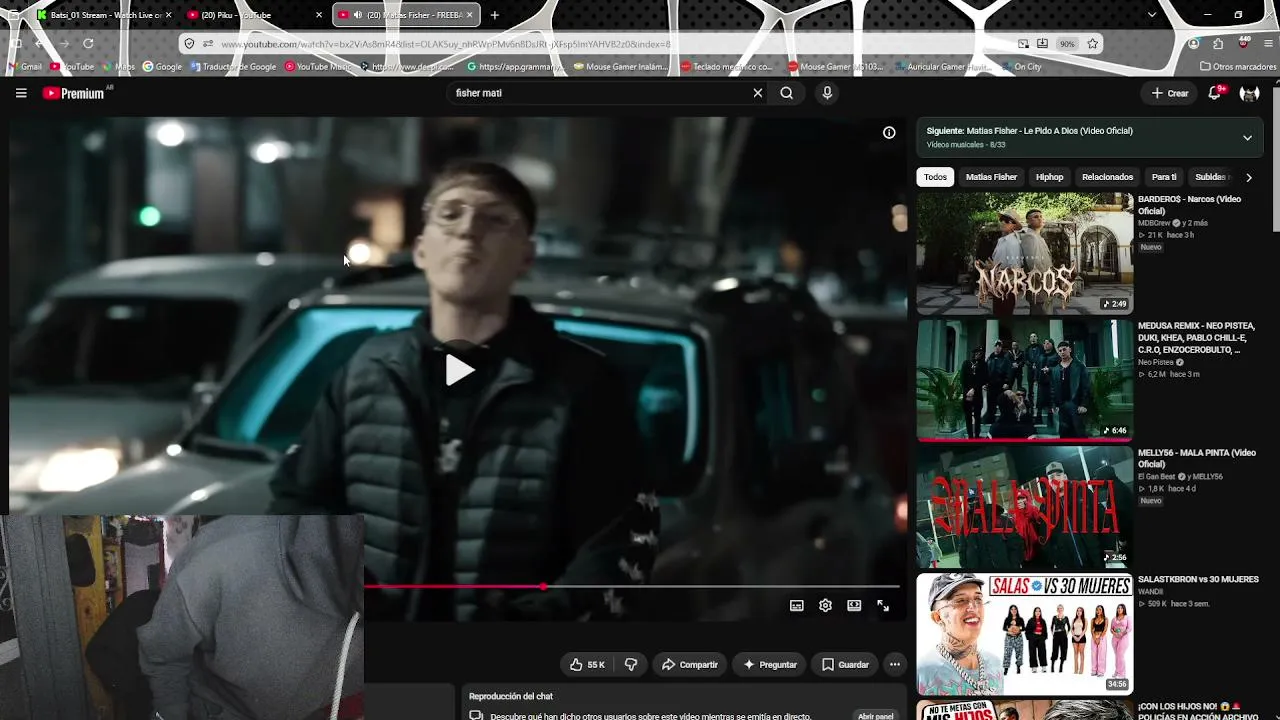Select the Matias Fisher filter chip
This screenshot has width=1280, height=720.
[991, 177]
